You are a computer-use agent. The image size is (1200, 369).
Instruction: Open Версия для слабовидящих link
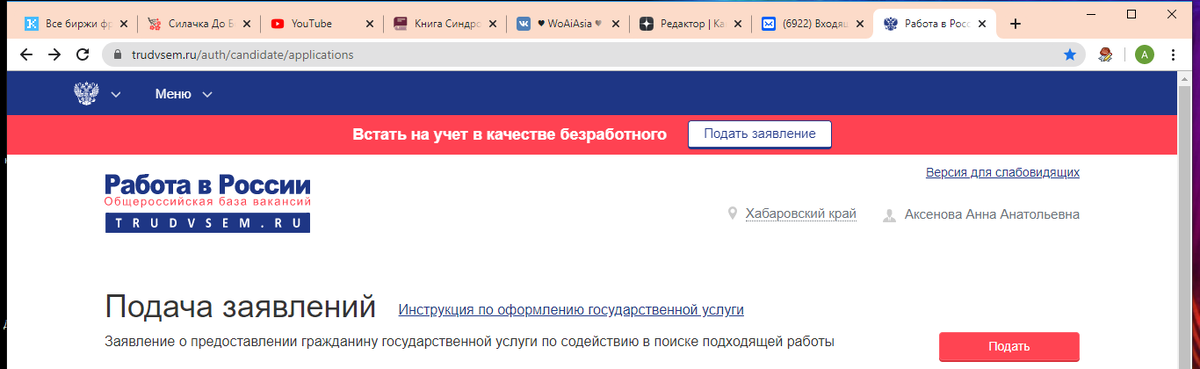pyautogui.click(x=1003, y=172)
